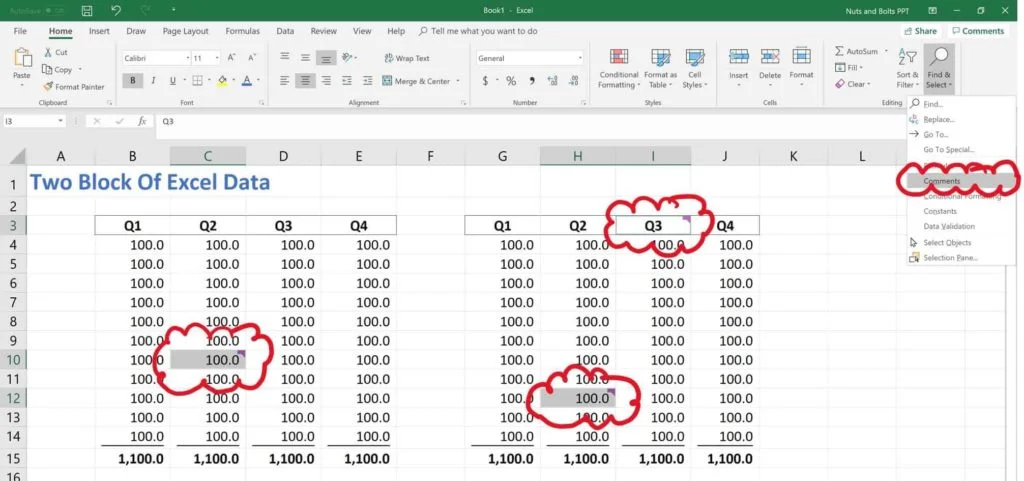Image resolution: width=1024 pixels, height=481 pixels.
Task: Open Sort & Filter menu
Action: coord(907,68)
